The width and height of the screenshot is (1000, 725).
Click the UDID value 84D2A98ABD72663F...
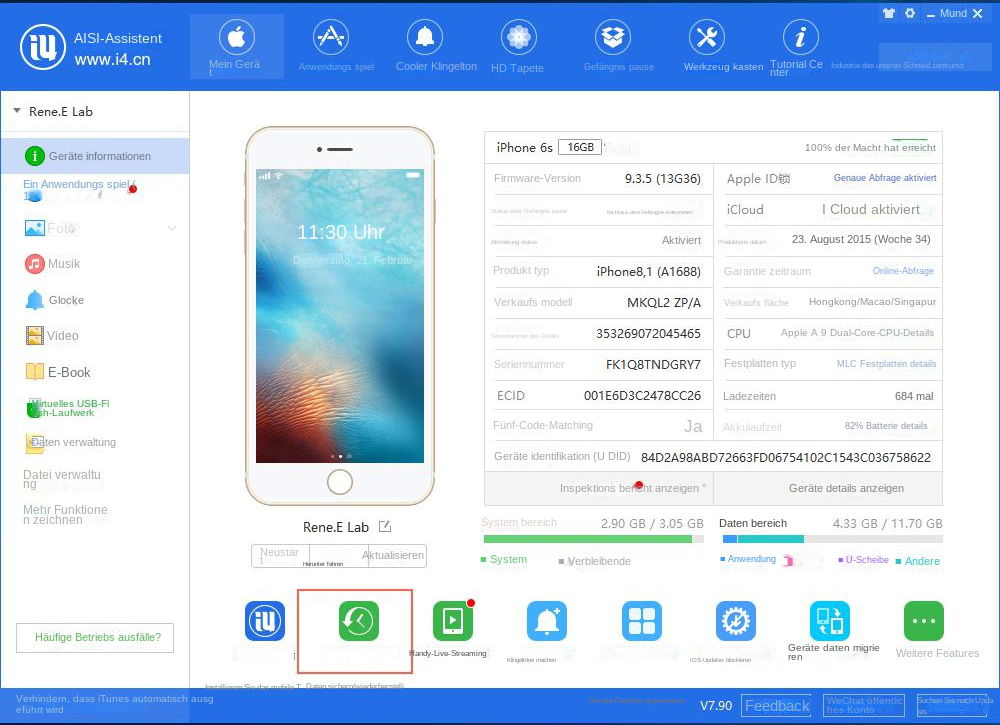(x=786, y=457)
